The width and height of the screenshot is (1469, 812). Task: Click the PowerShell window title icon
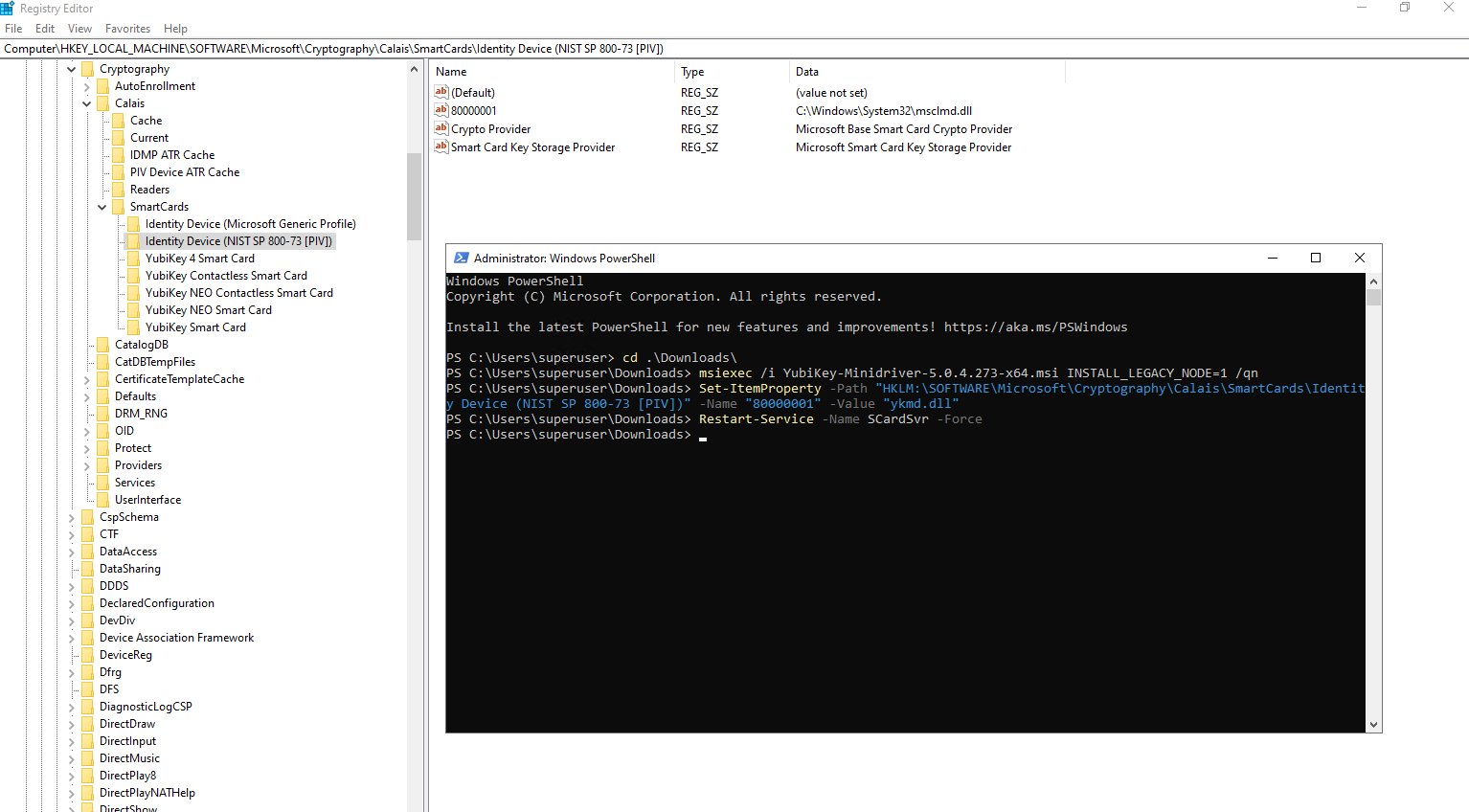[x=461, y=258]
